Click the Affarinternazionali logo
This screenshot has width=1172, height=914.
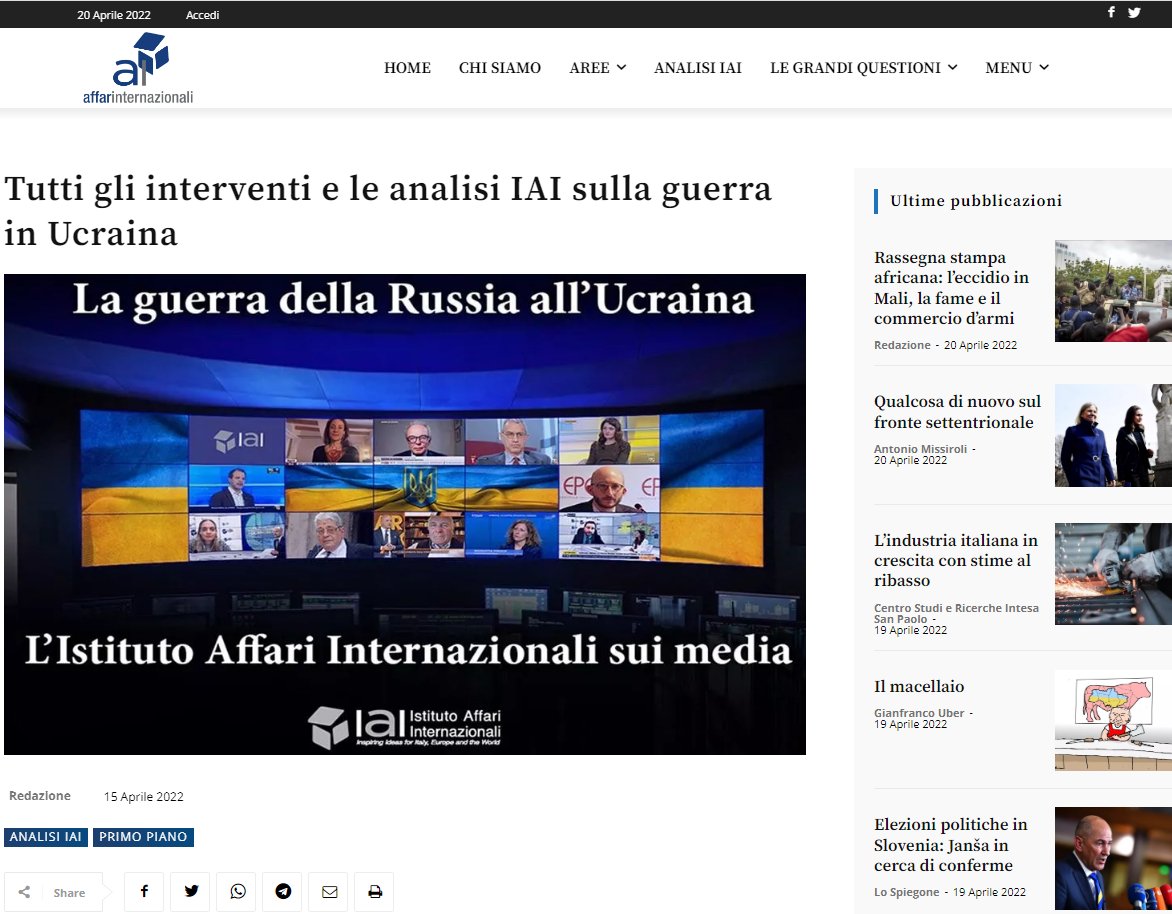pos(138,68)
